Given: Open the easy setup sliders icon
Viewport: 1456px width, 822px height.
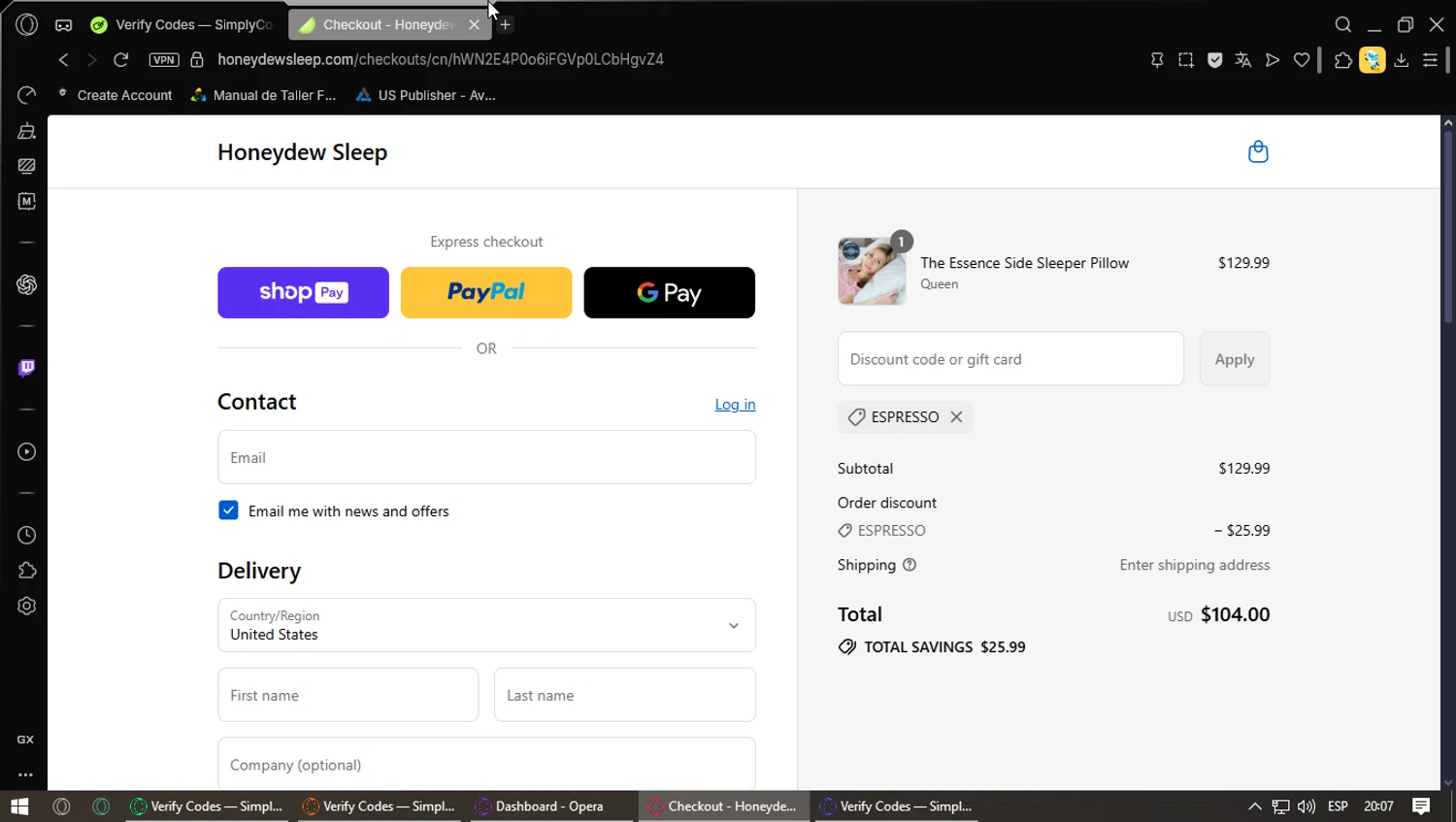Looking at the screenshot, I should tap(1431, 60).
